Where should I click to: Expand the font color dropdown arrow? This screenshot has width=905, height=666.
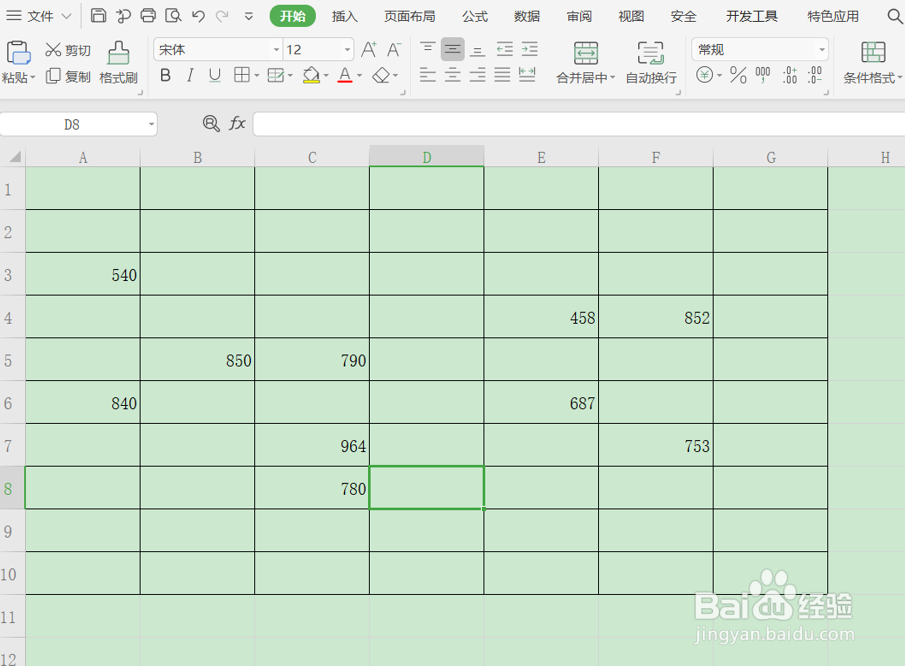coord(360,76)
